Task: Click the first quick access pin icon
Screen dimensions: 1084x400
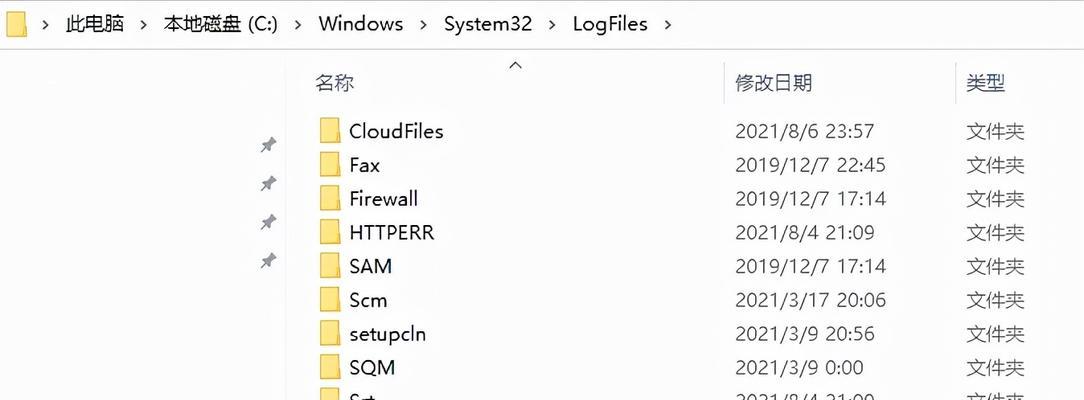Action: coord(268,144)
